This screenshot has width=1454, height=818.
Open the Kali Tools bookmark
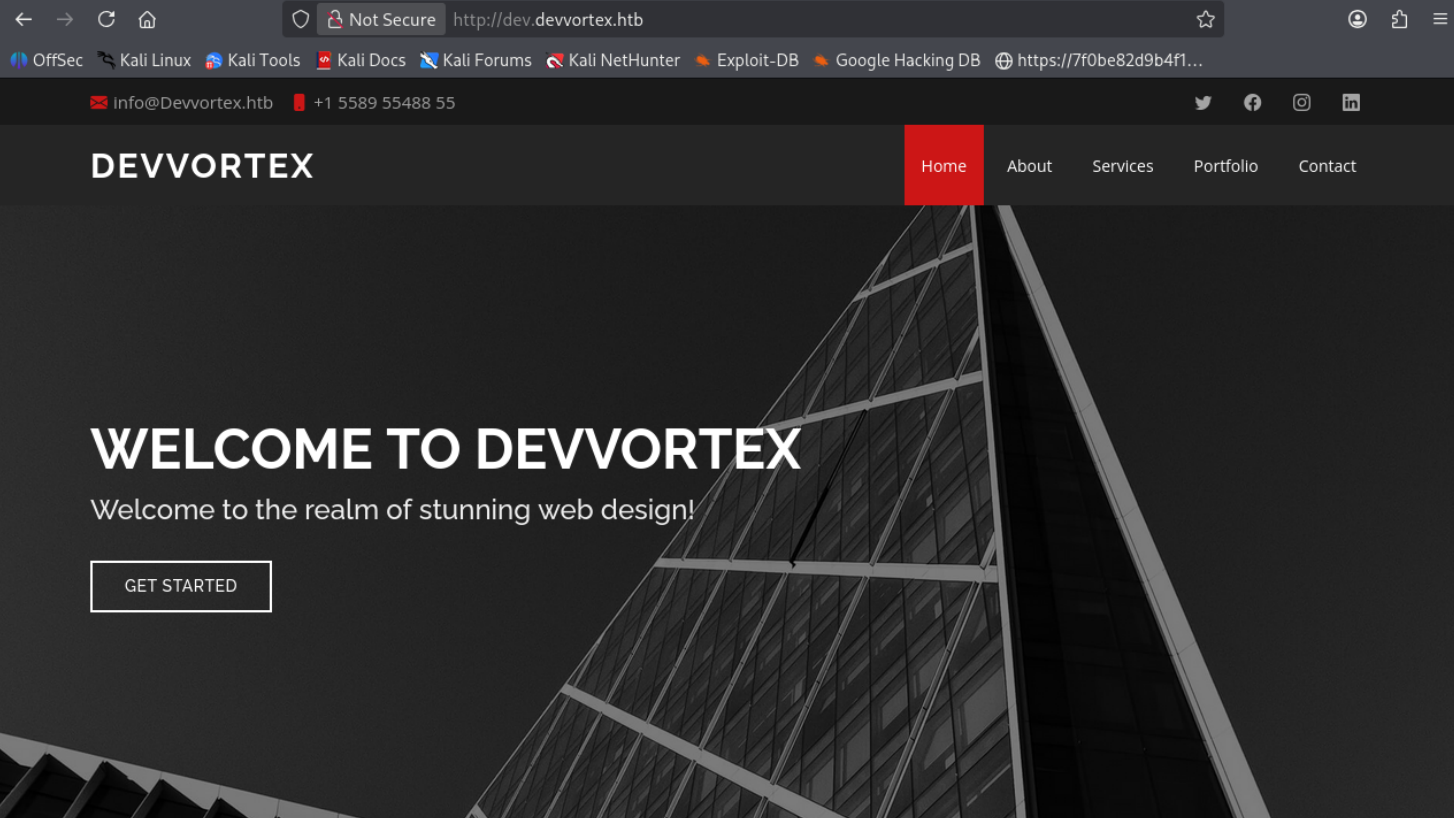[x=253, y=60]
